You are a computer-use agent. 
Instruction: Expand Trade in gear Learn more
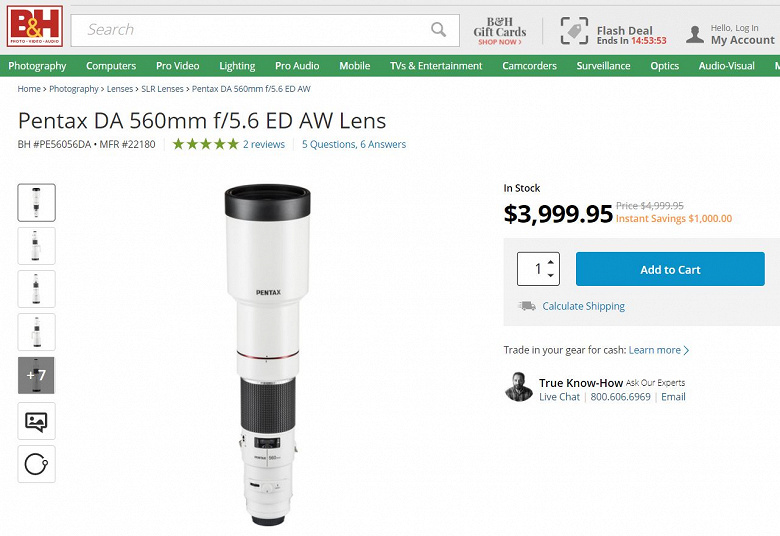pos(659,350)
